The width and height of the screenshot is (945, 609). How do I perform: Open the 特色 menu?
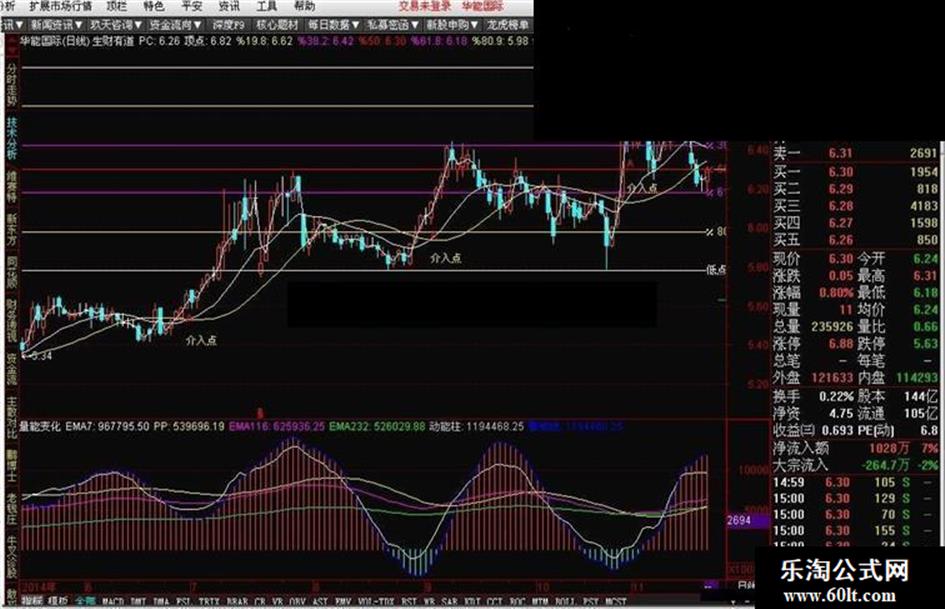tap(154, 6)
